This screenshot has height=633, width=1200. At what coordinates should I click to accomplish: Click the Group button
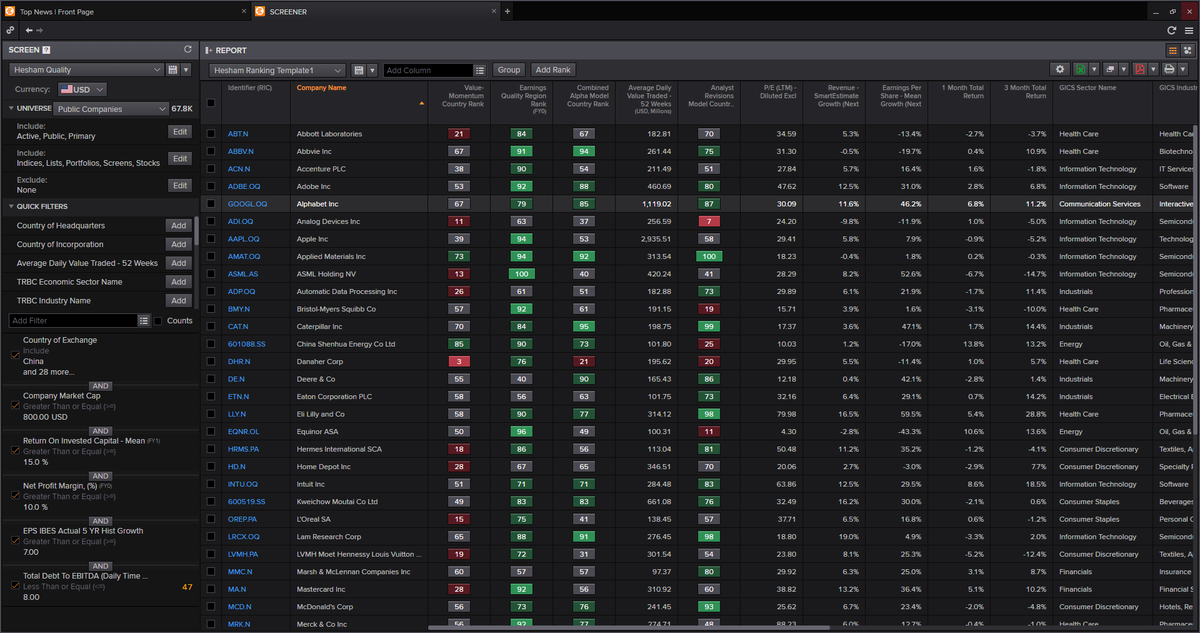pyautogui.click(x=509, y=70)
